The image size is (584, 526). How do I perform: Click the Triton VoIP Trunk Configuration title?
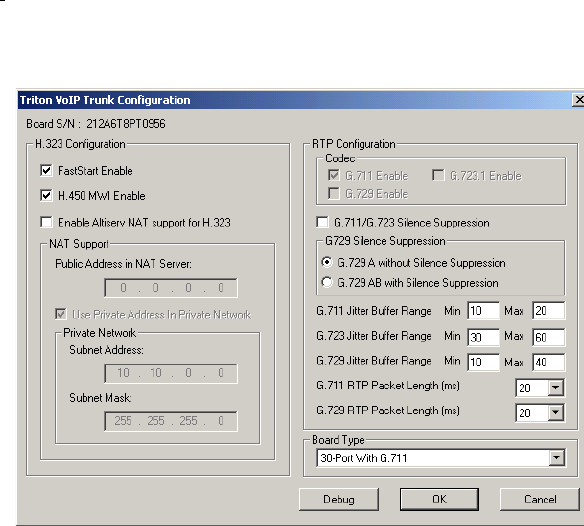point(105,100)
